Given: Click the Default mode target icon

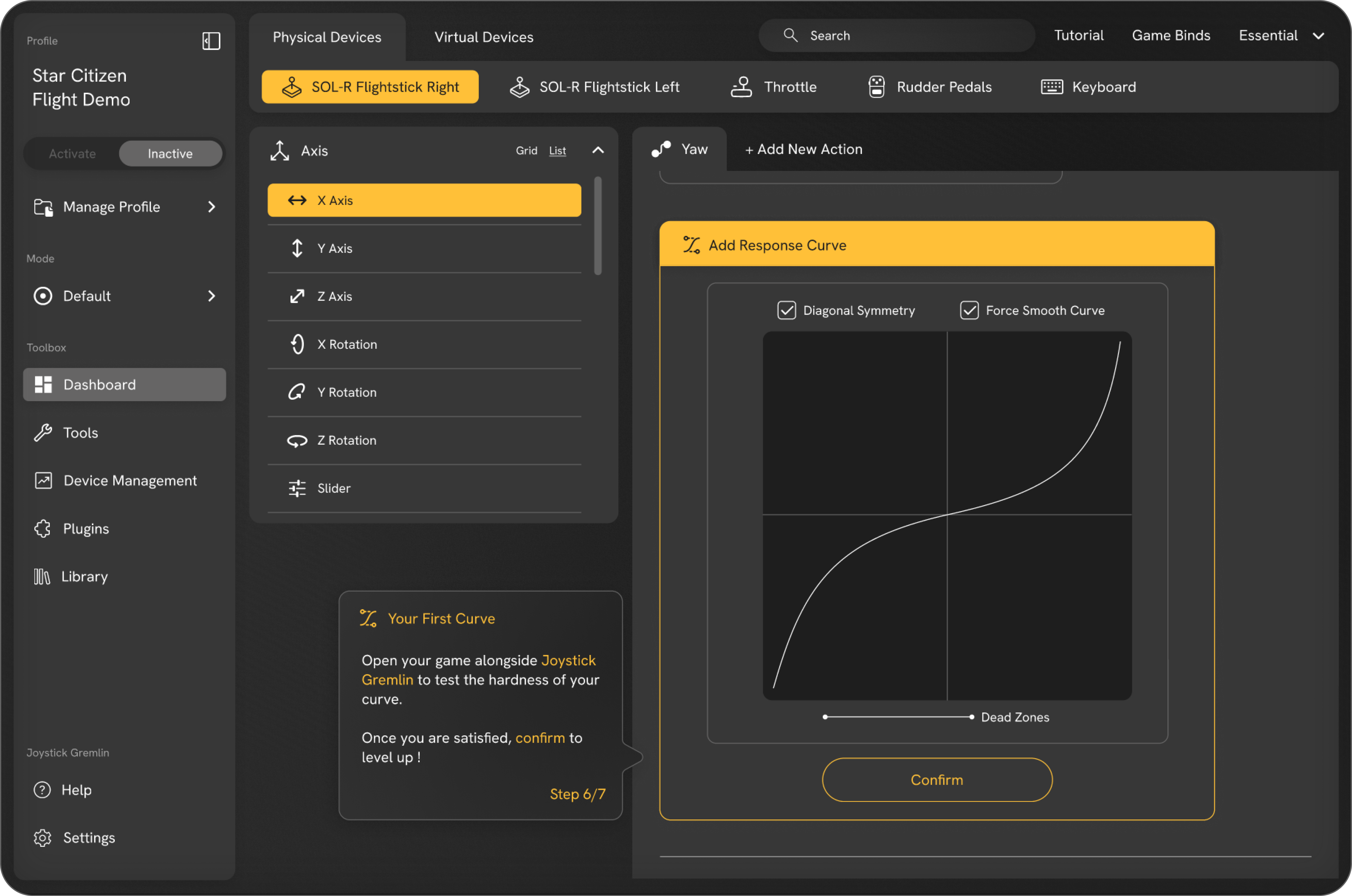Looking at the screenshot, I should (x=43, y=296).
